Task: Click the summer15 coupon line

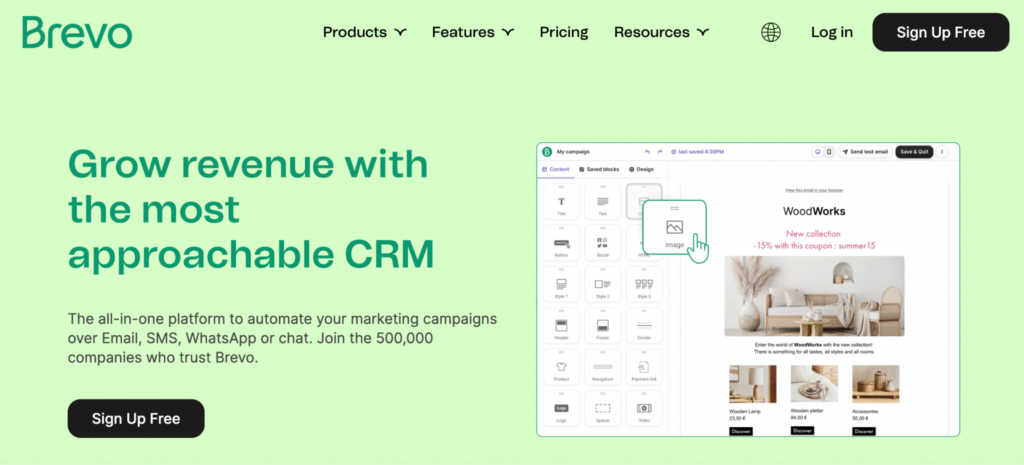Action: pyautogui.click(x=814, y=246)
